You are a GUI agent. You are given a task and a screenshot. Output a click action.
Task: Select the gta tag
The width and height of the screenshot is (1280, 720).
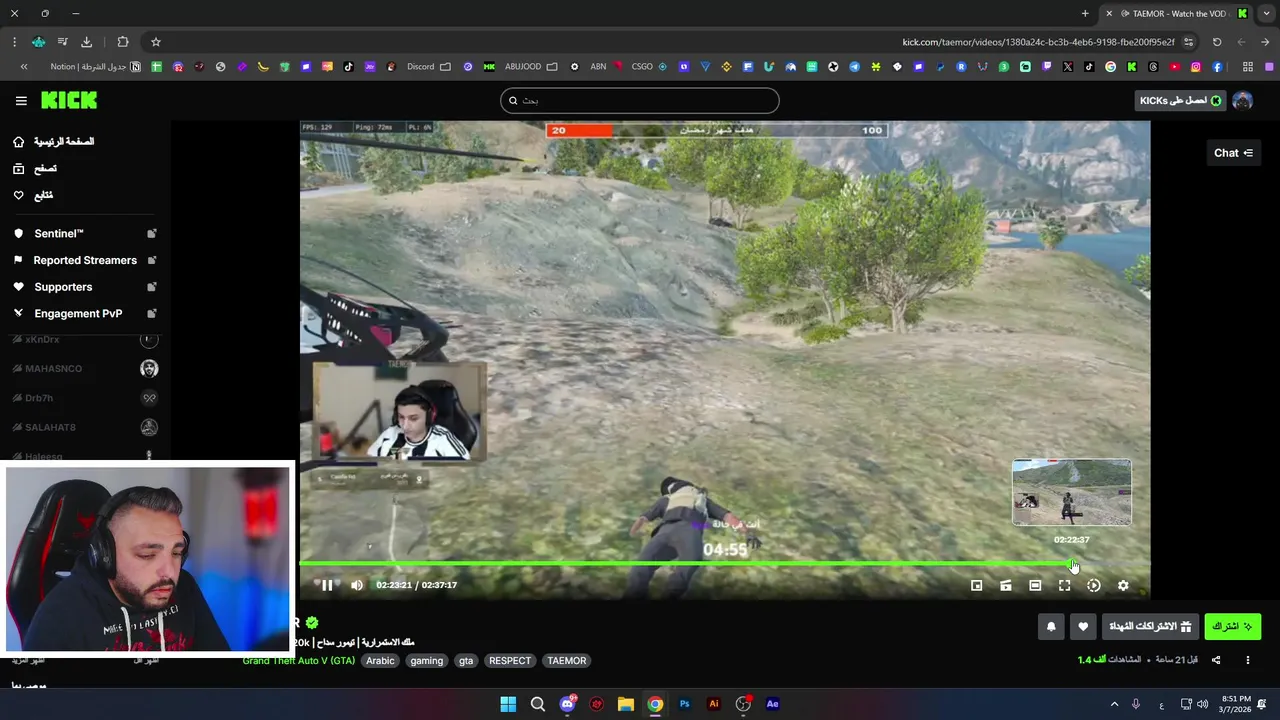coord(466,660)
